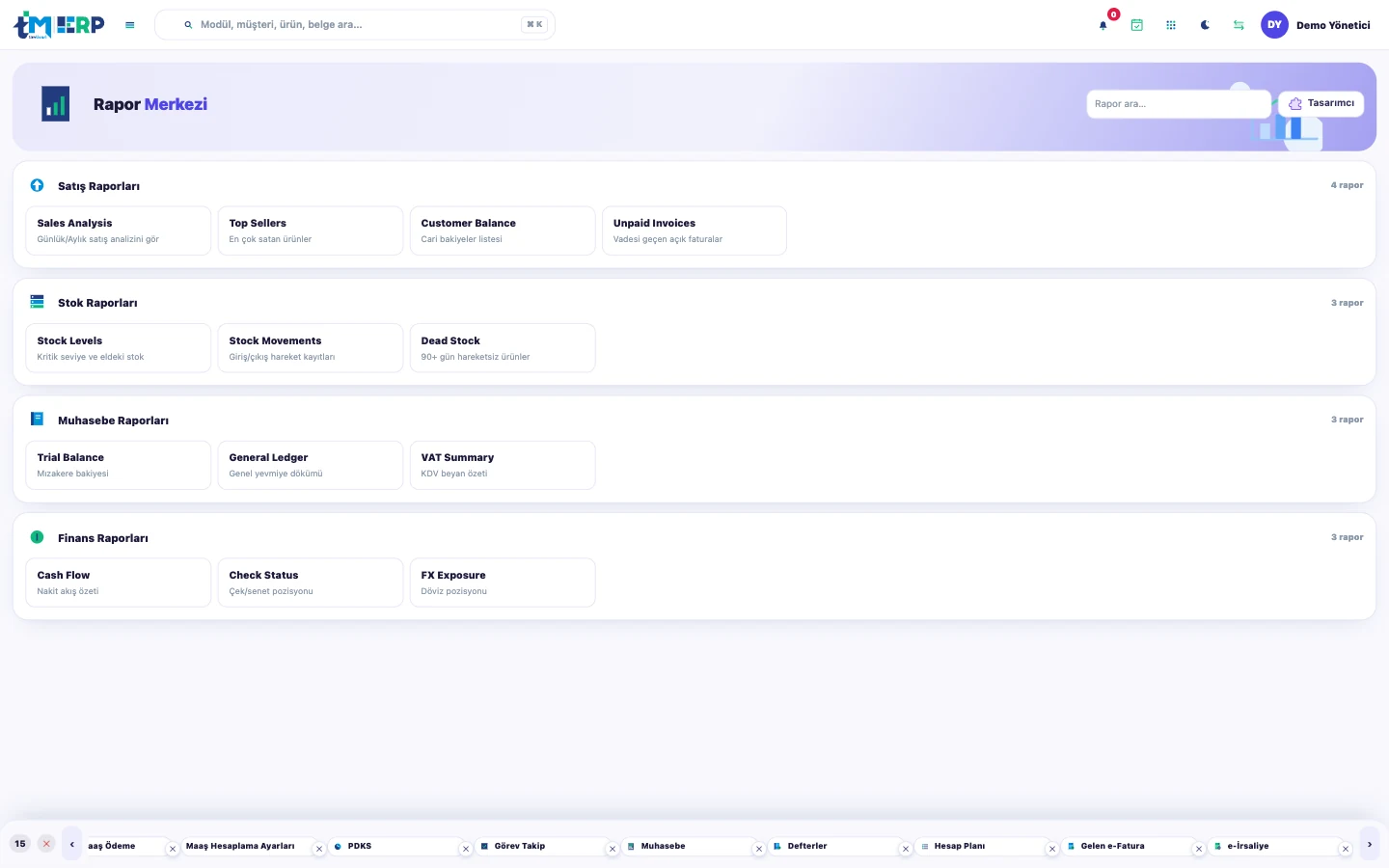
Task: Toggle dark mode with the moon icon
Action: click(1205, 25)
